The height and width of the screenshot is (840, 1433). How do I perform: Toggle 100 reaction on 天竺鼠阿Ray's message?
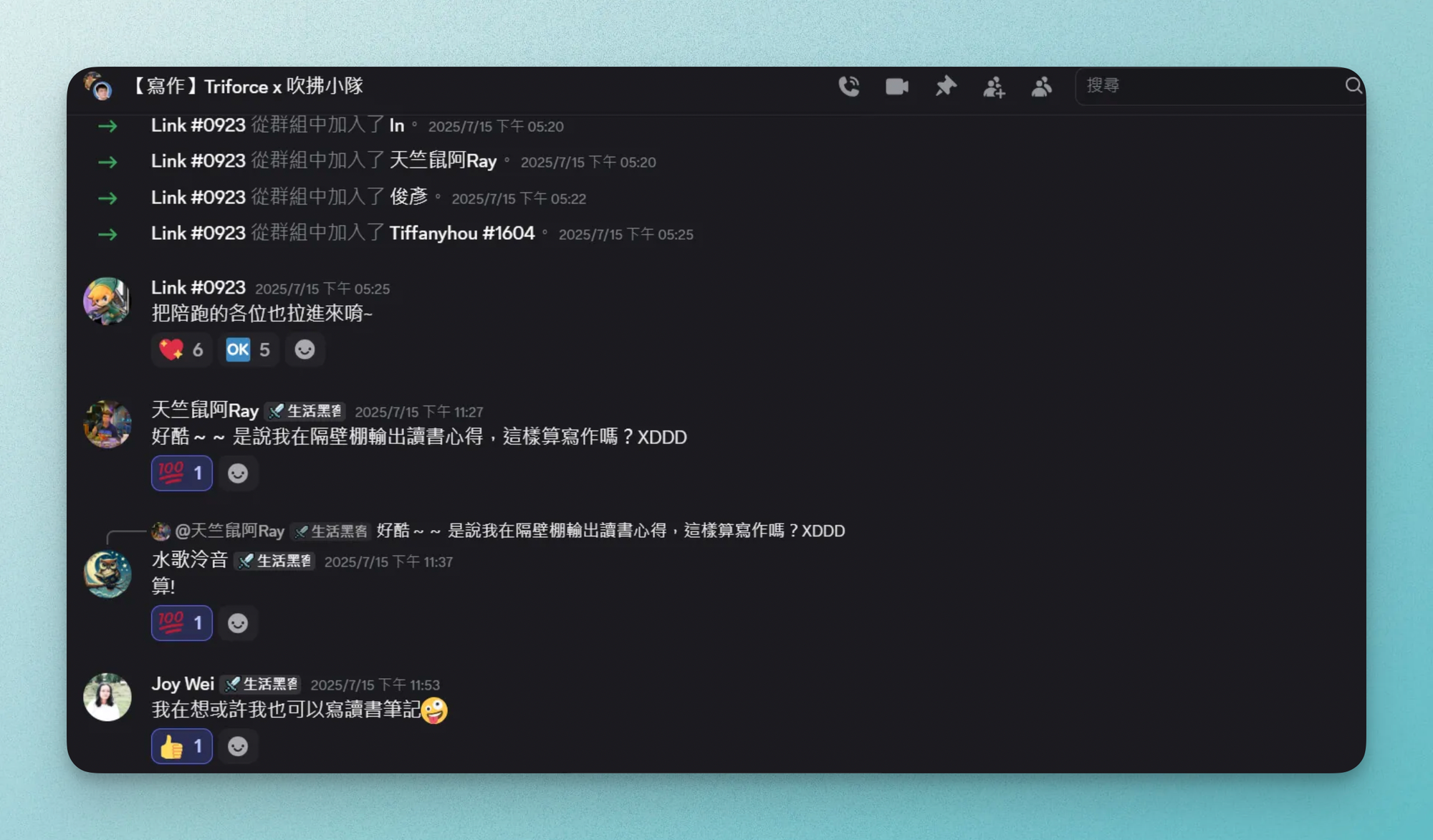(x=181, y=473)
